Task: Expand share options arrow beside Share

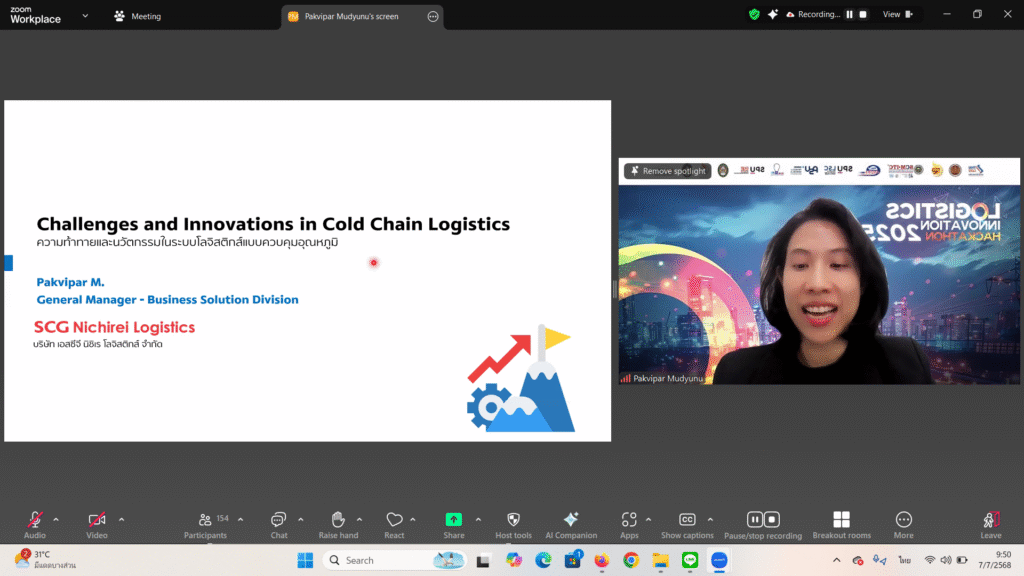Action: pyautogui.click(x=478, y=520)
